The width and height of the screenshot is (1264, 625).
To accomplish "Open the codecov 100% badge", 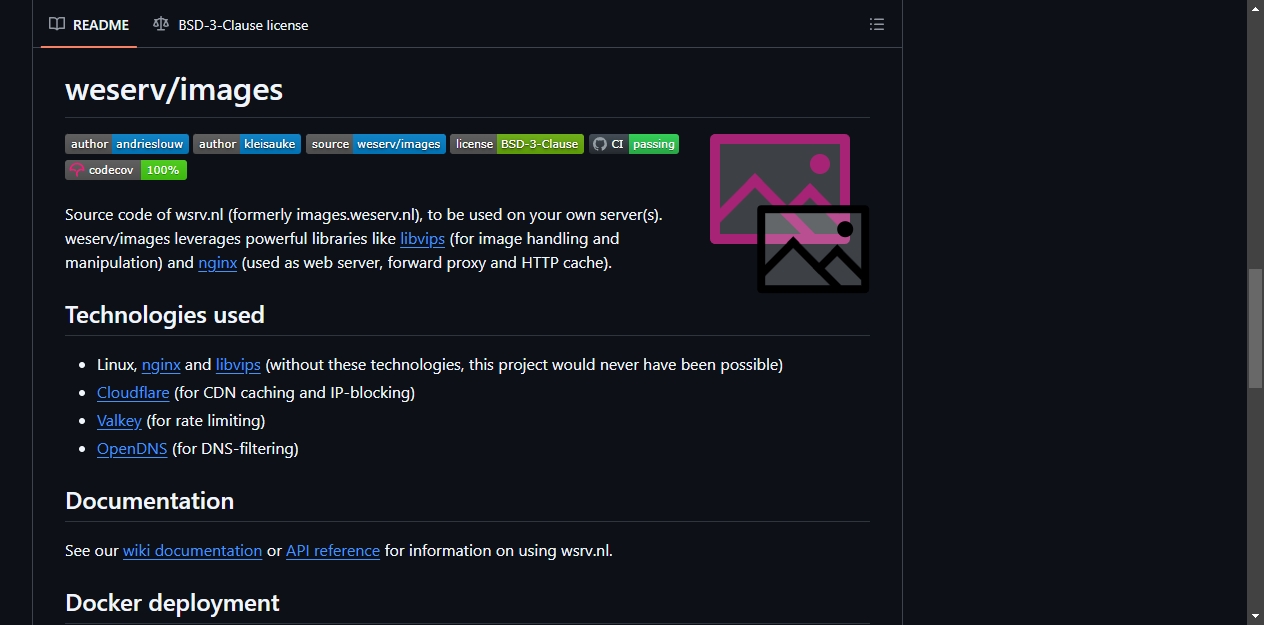I will click(126, 170).
